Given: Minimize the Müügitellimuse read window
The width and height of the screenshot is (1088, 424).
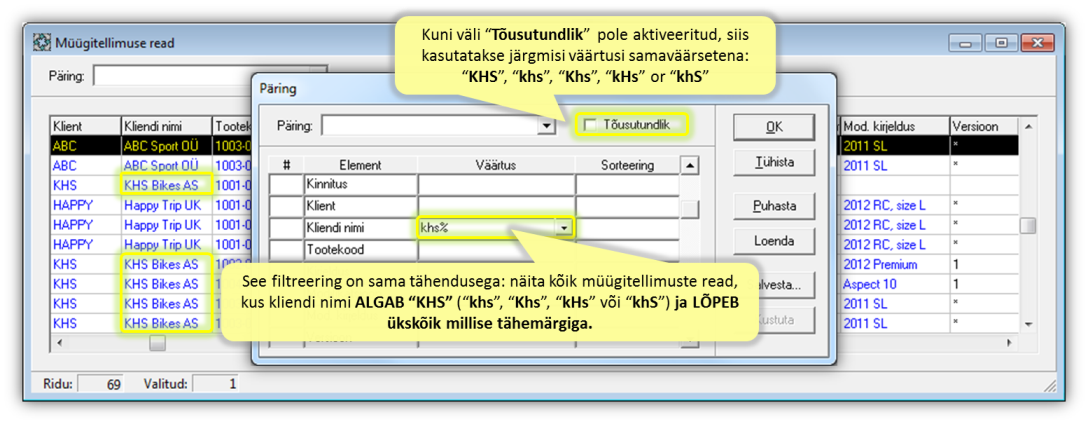Looking at the screenshot, I should click(964, 43).
